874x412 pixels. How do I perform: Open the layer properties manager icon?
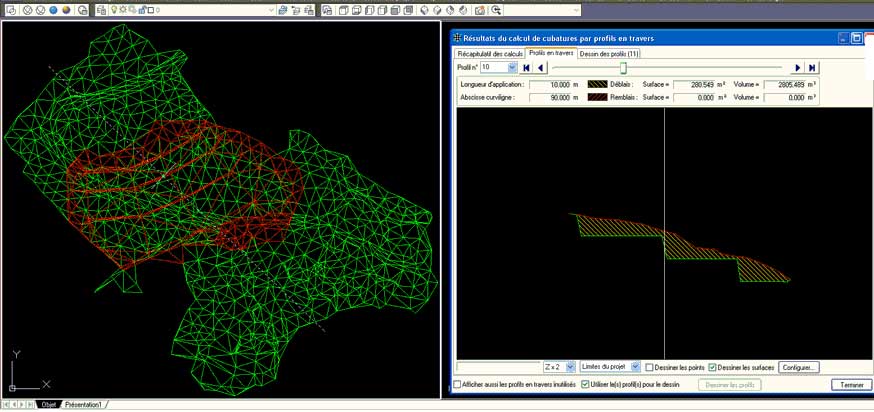pos(101,10)
